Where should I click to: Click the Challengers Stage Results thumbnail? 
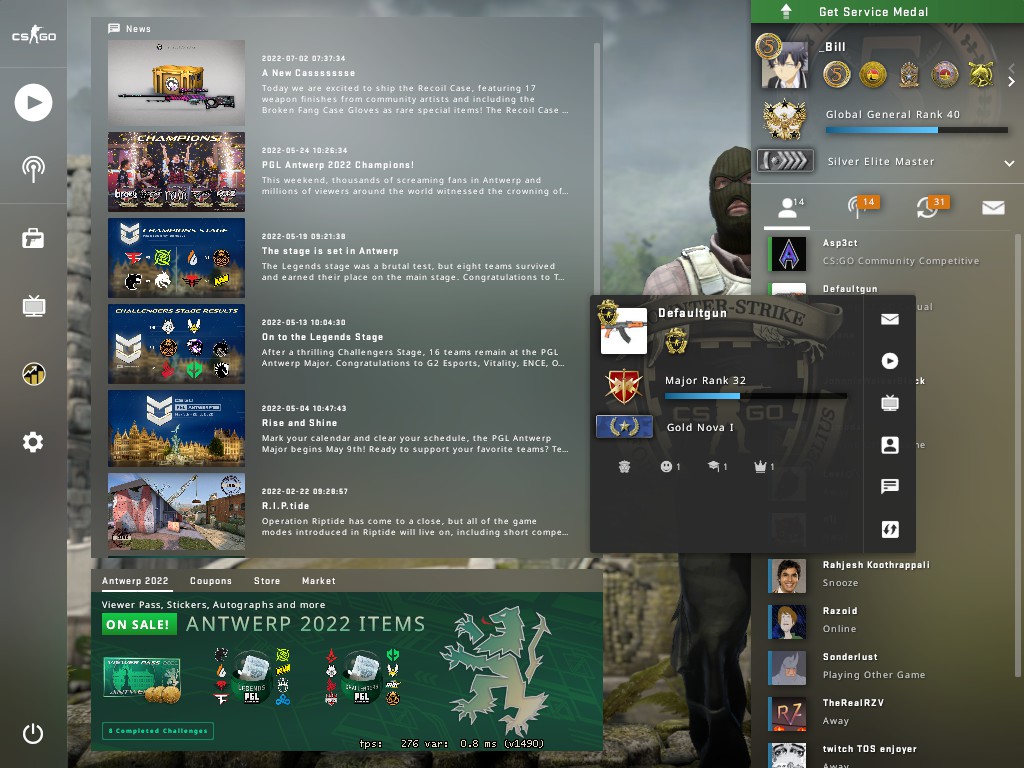click(x=176, y=344)
